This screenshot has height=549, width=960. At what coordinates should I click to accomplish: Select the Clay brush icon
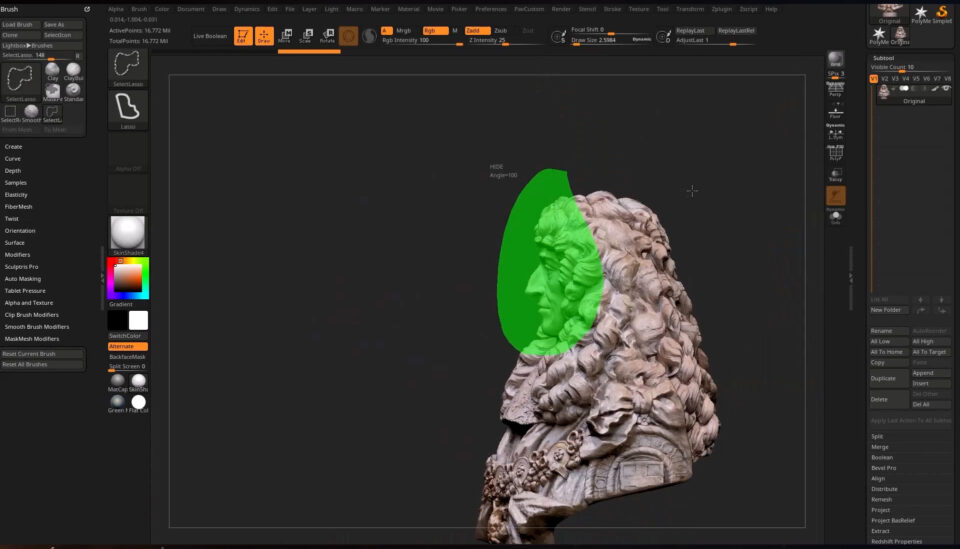click(x=52, y=70)
